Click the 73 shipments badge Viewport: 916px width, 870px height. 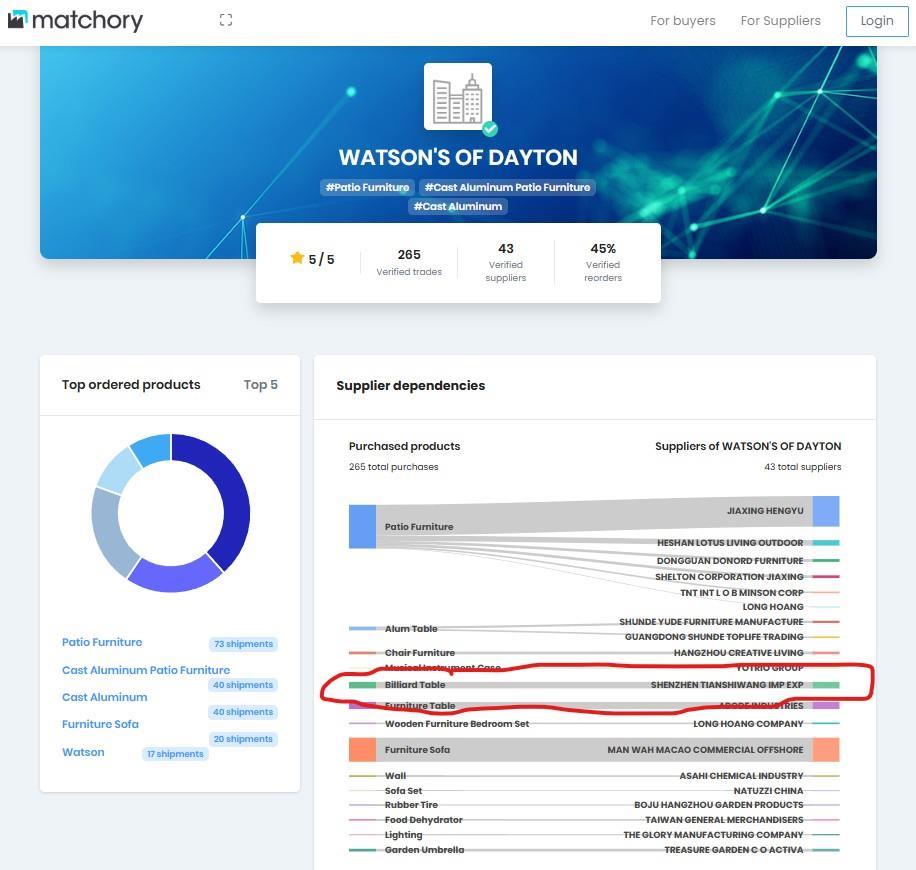pyautogui.click(x=243, y=644)
